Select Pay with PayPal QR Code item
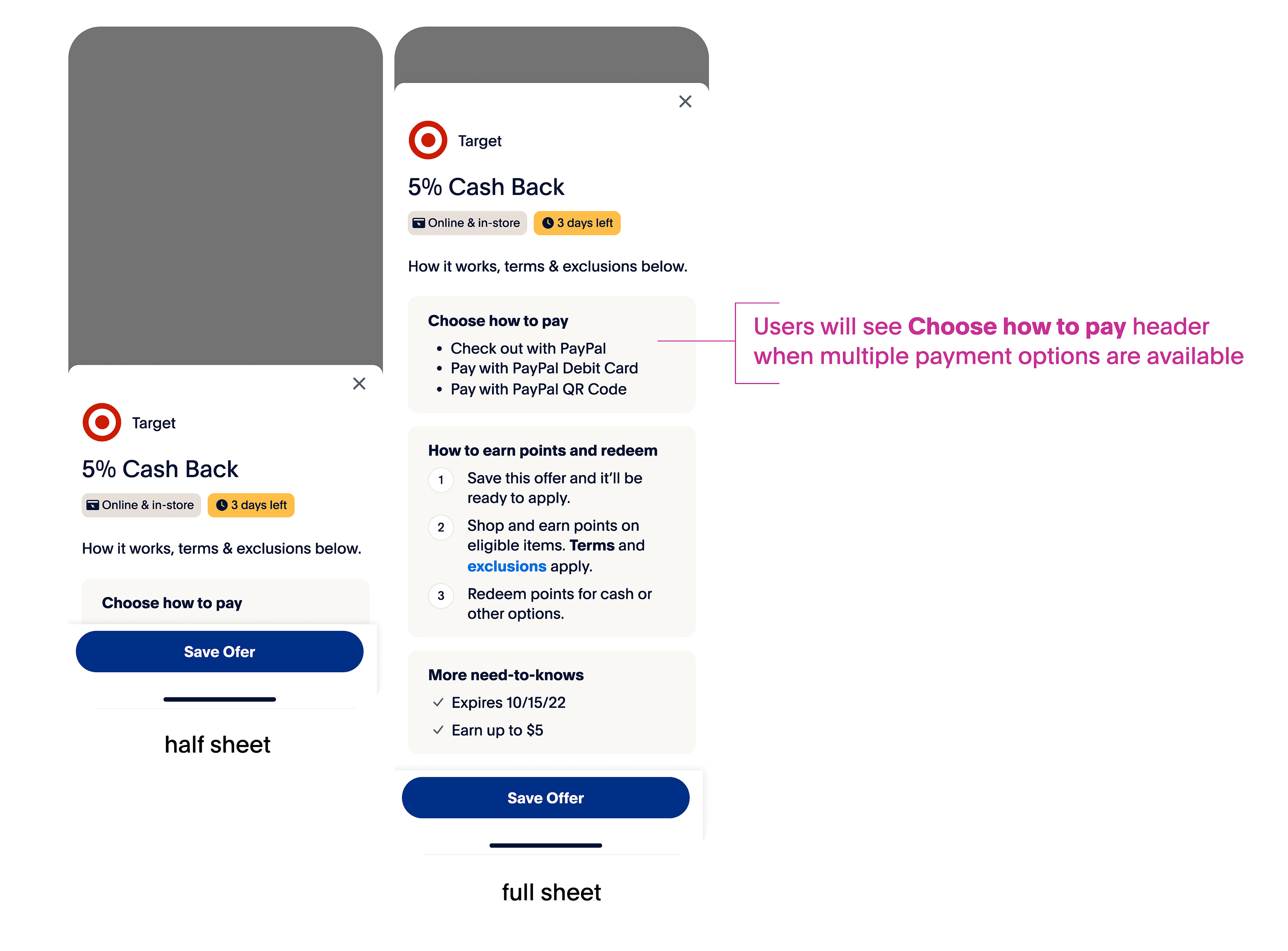 tap(538, 390)
